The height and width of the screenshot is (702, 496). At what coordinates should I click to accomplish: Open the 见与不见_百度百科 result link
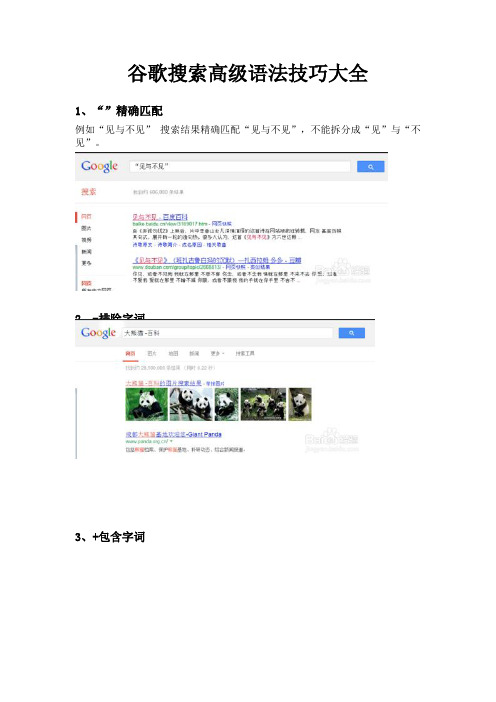(160, 217)
